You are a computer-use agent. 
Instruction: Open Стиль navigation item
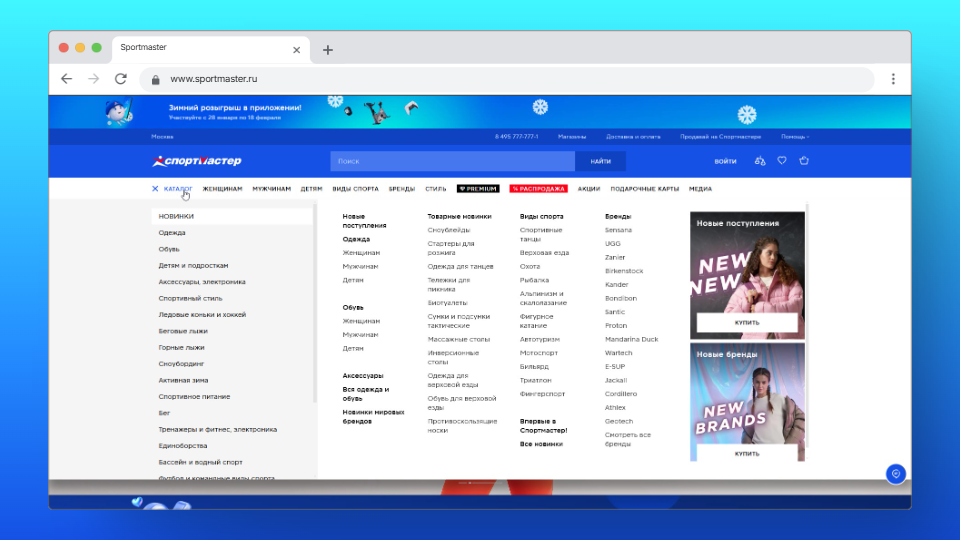tap(436, 189)
